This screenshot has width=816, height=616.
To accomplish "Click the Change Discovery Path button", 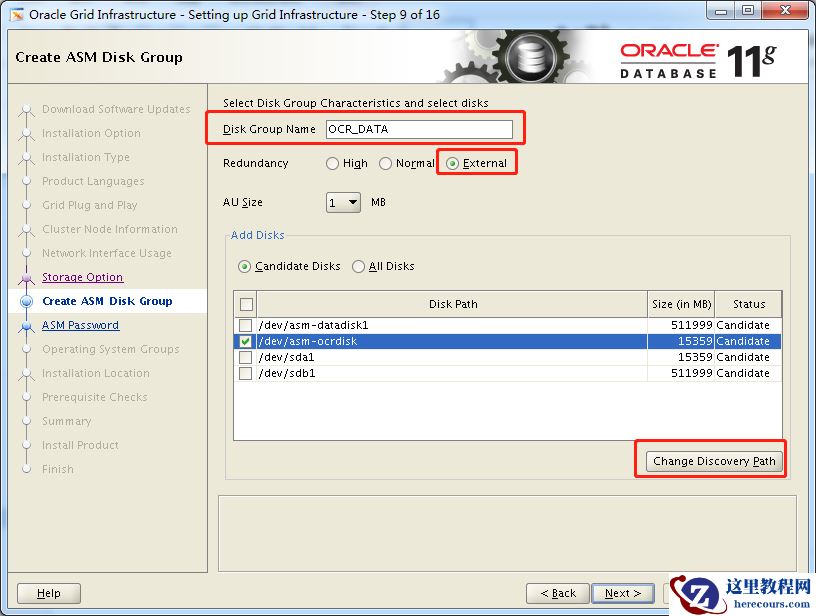I will coord(714,461).
